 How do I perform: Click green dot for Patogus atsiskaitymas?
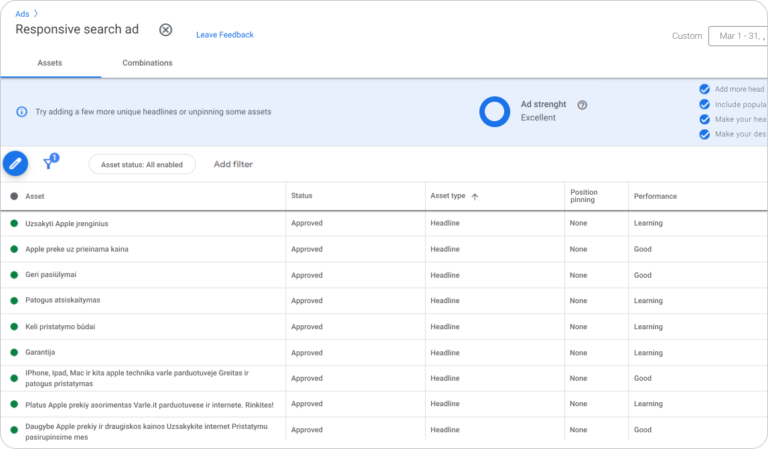14,300
